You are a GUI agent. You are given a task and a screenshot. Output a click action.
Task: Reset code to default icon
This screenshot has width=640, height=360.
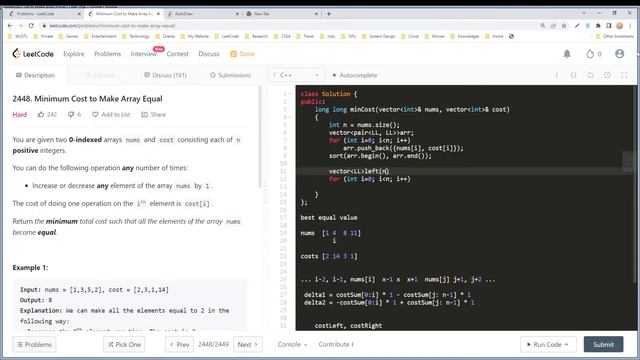[x=590, y=75]
